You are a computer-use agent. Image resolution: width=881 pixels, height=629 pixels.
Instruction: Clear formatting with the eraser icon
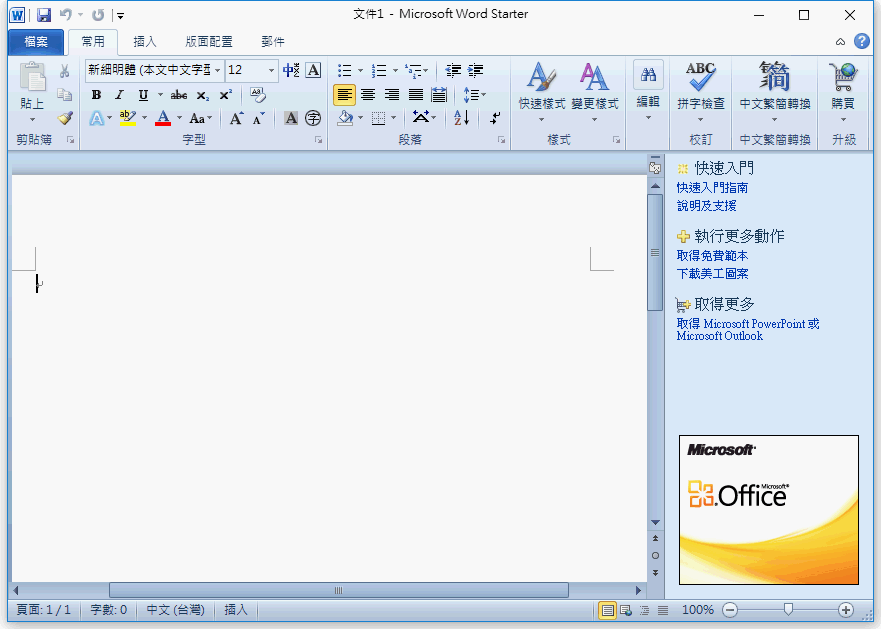pyautogui.click(x=258, y=94)
